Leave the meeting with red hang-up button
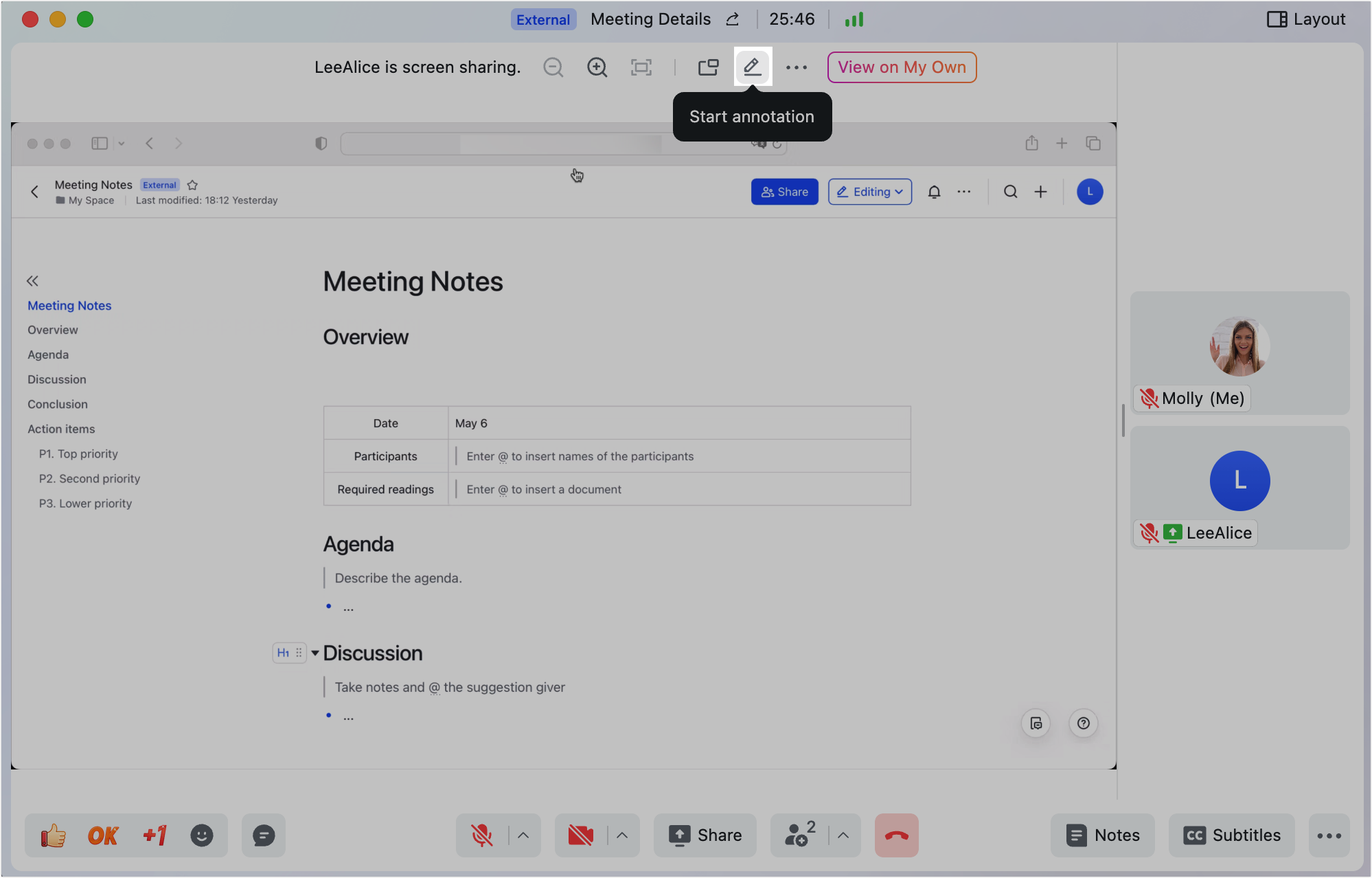The width and height of the screenshot is (1372, 878). coord(896,835)
